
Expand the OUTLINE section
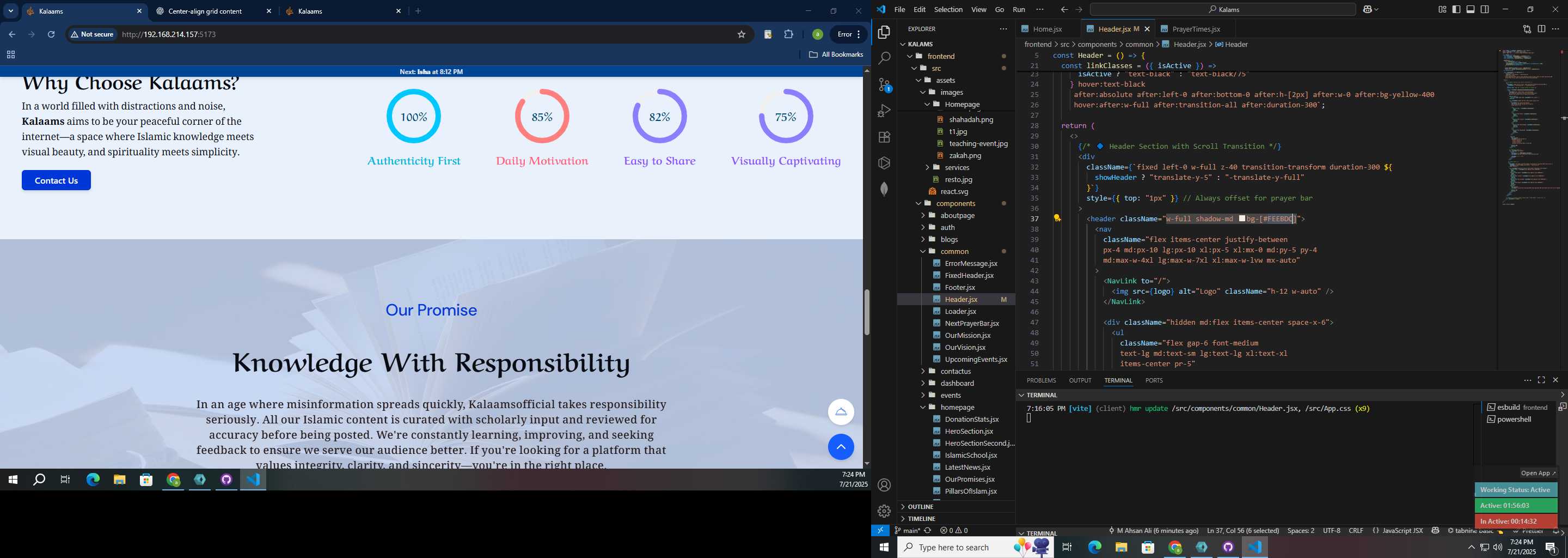point(955,507)
